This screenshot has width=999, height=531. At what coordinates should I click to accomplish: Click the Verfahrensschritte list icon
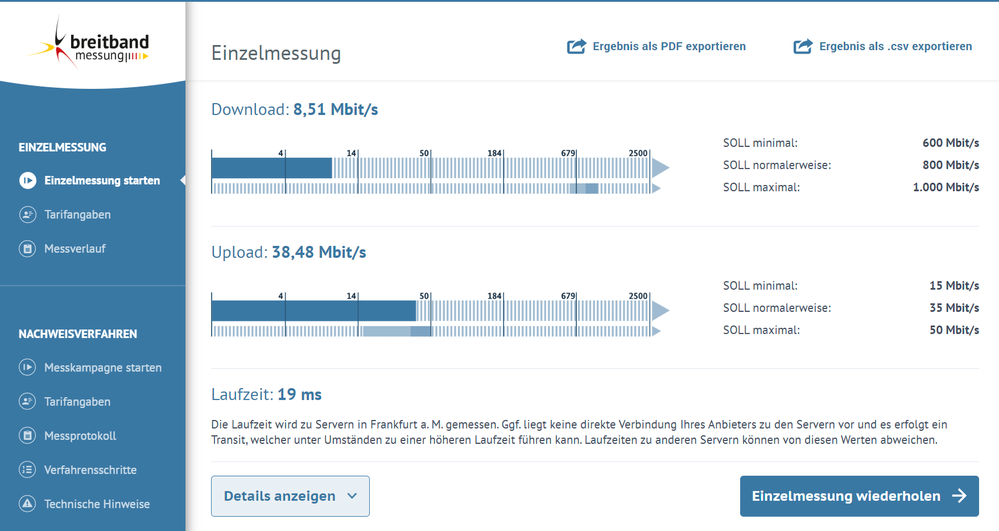coord(28,470)
